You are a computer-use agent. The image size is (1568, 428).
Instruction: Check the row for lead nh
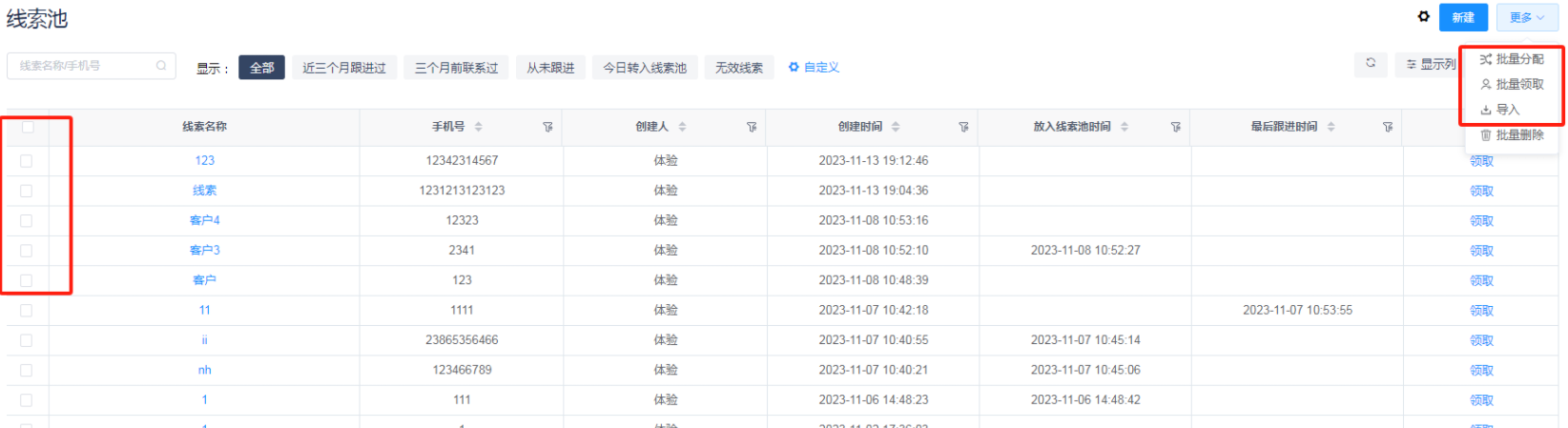[26, 370]
